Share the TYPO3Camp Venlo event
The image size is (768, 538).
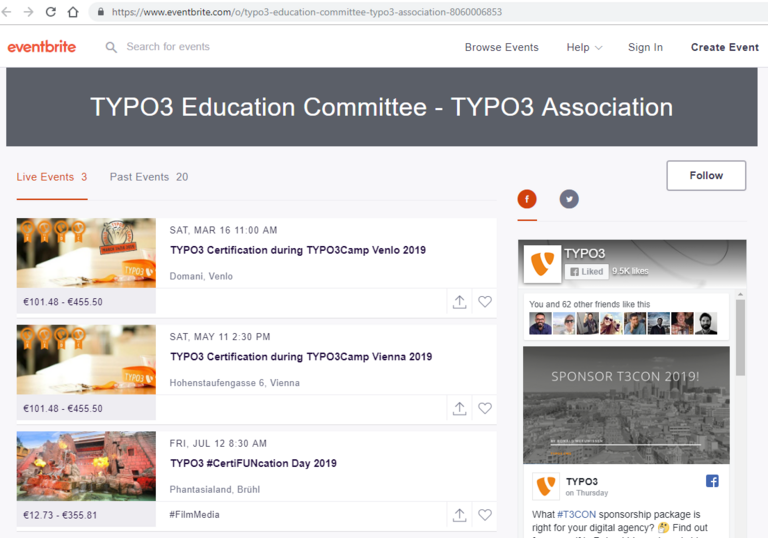[459, 302]
